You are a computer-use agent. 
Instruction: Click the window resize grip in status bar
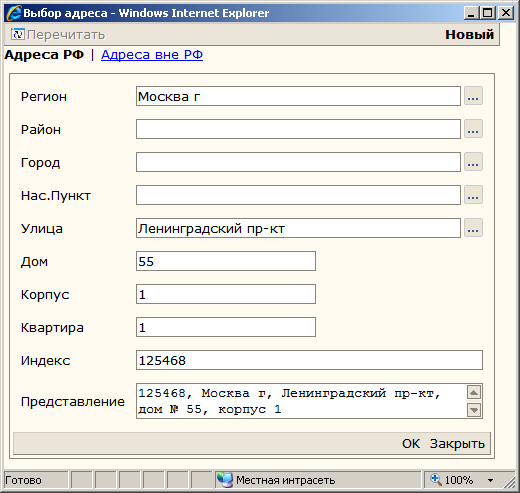(509, 483)
